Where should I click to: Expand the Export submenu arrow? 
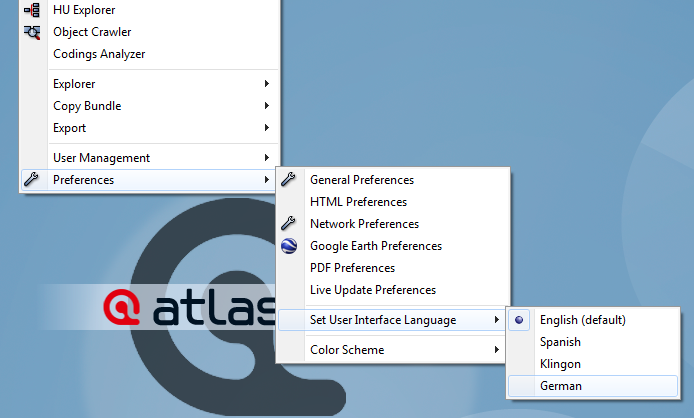point(266,128)
